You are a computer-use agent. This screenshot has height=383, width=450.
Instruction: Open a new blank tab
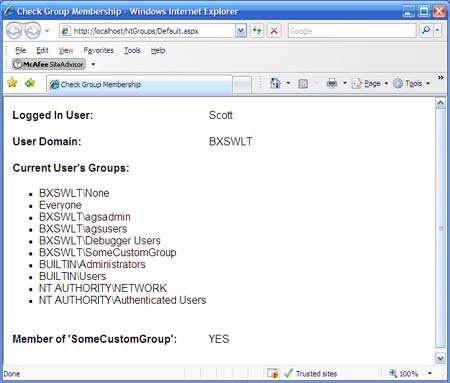242,85
